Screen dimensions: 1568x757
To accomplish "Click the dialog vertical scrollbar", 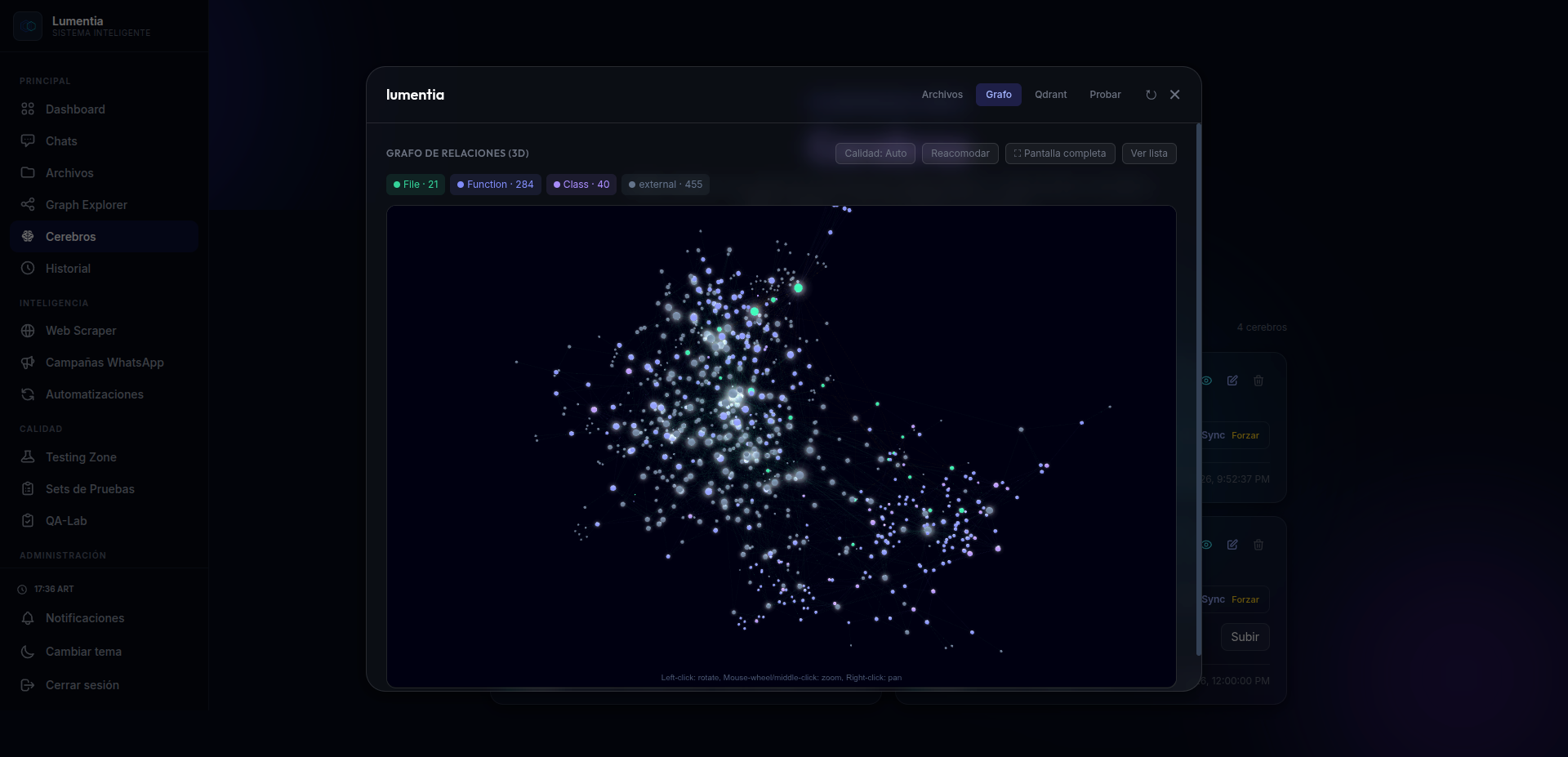I will coord(1198,390).
